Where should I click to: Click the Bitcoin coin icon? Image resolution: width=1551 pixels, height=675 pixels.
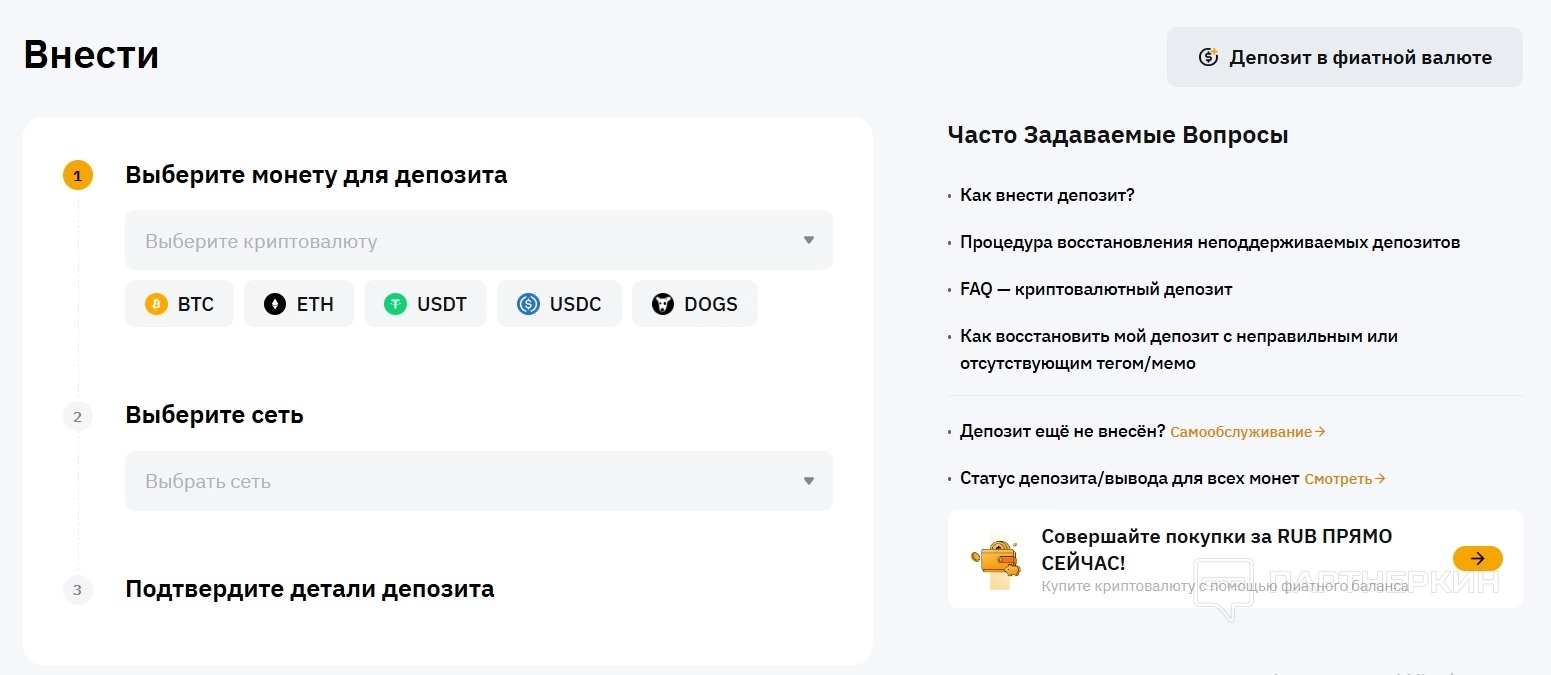tap(156, 304)
